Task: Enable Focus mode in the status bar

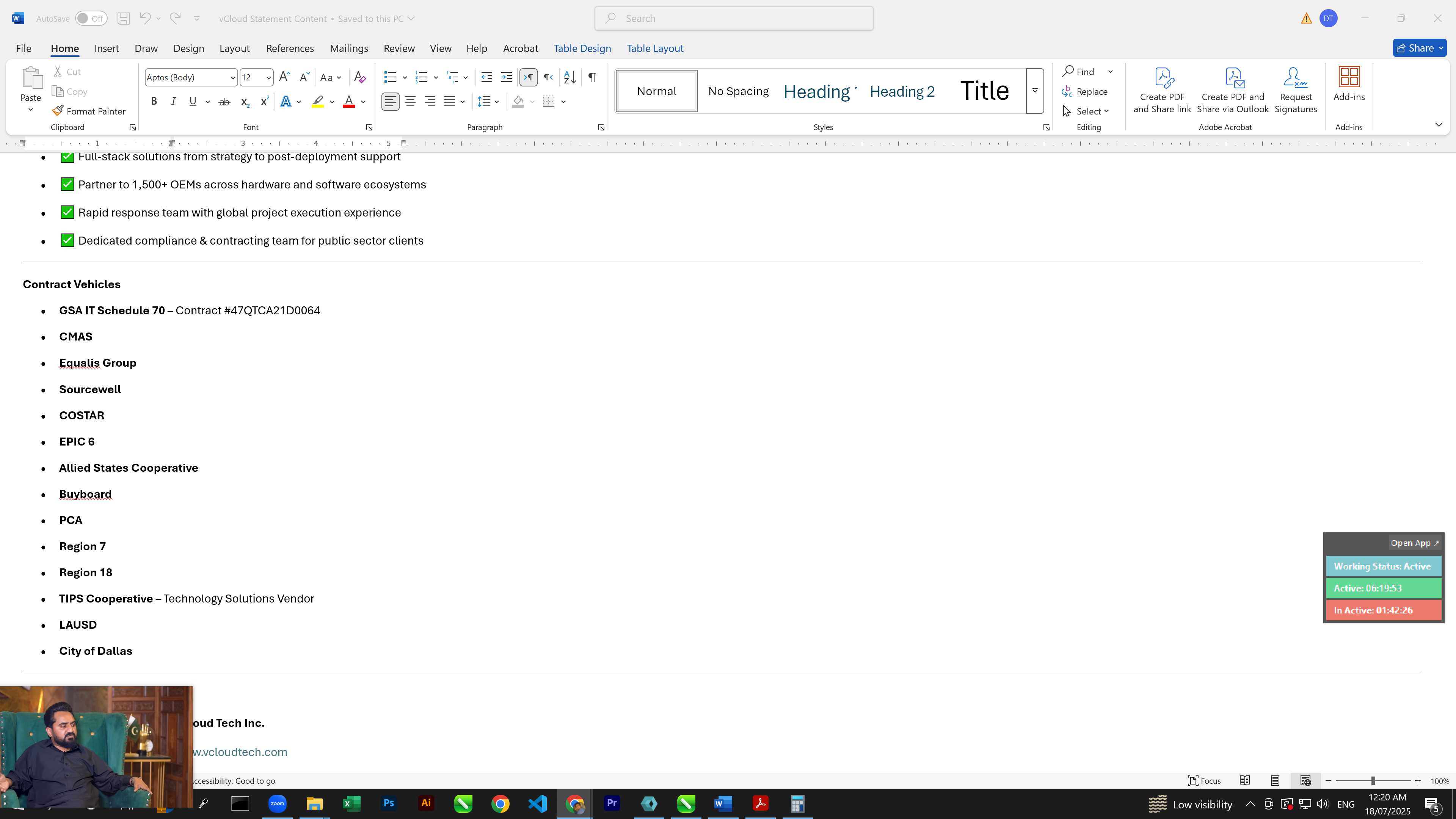Action: point(1205,781)
